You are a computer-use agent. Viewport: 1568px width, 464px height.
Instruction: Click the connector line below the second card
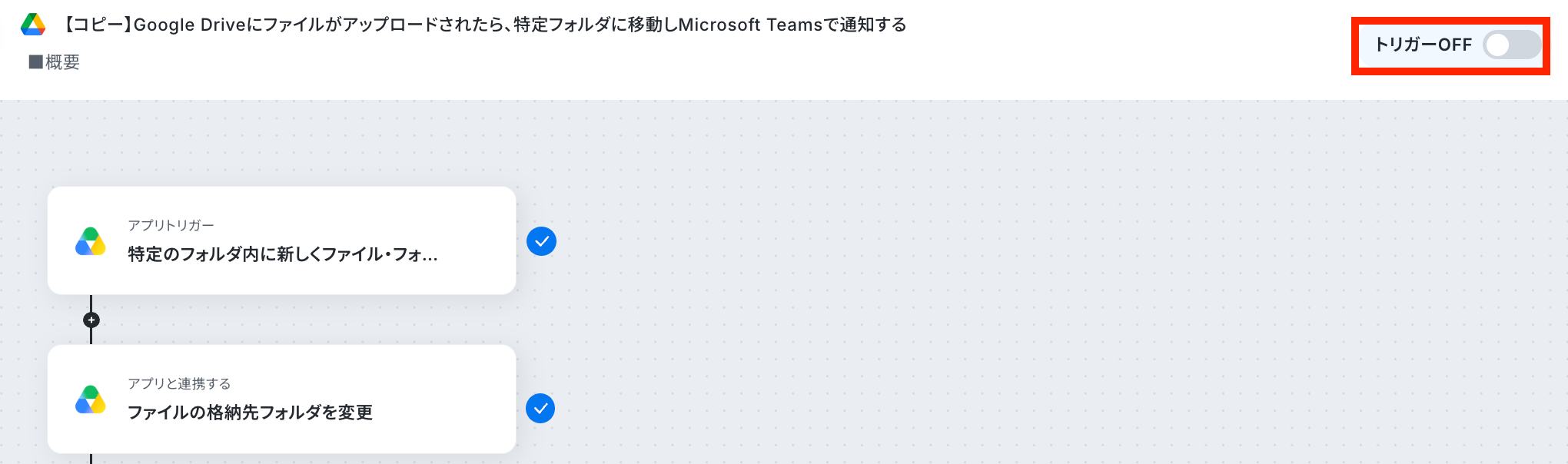pos(91,459)
